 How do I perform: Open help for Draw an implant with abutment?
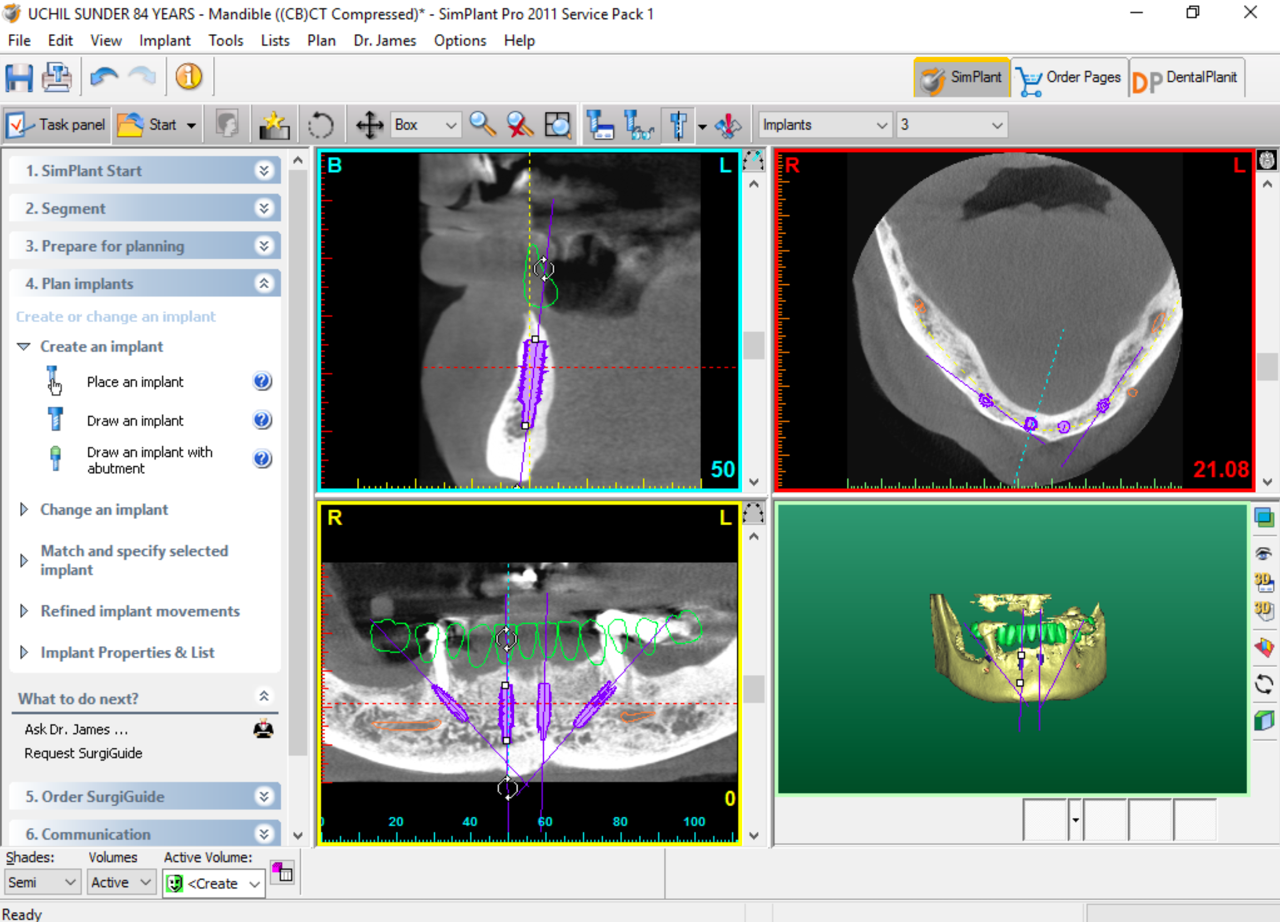[262, 459]
